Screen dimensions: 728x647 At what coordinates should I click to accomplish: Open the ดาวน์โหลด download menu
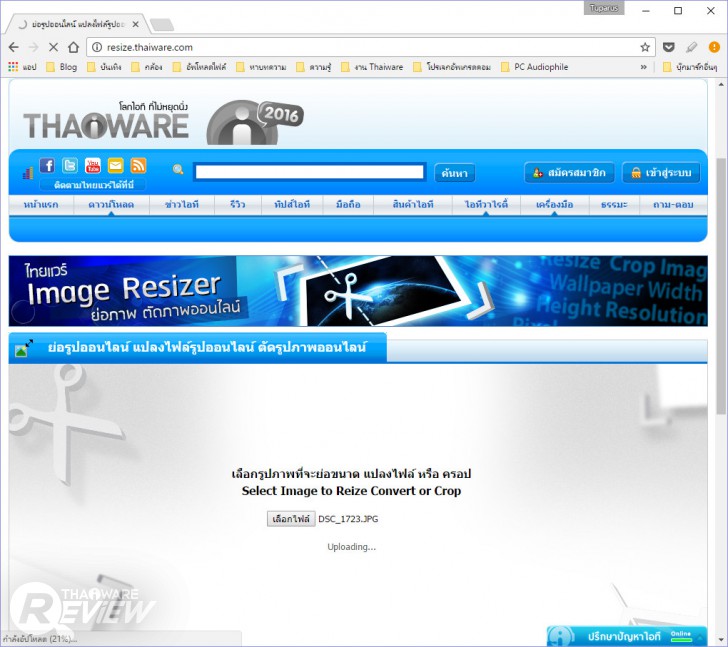pos(111,205)
